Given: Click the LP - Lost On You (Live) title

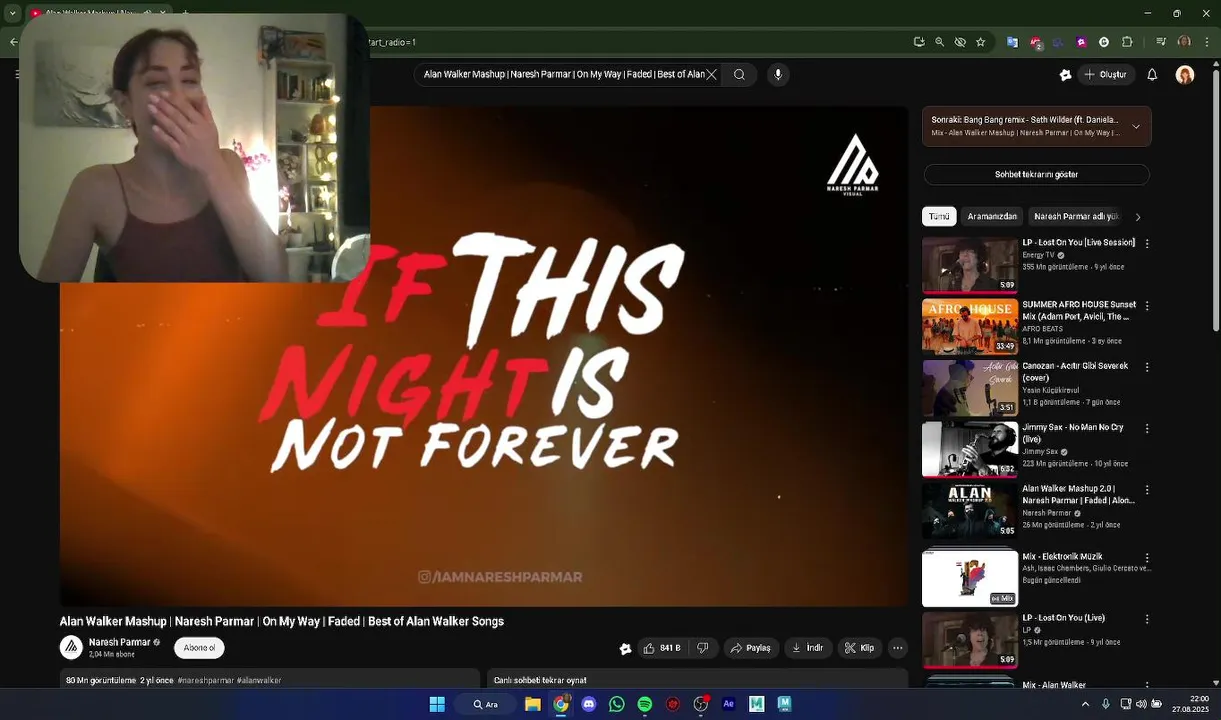Looking at the screenshot, I should (x=1064, y=618).
